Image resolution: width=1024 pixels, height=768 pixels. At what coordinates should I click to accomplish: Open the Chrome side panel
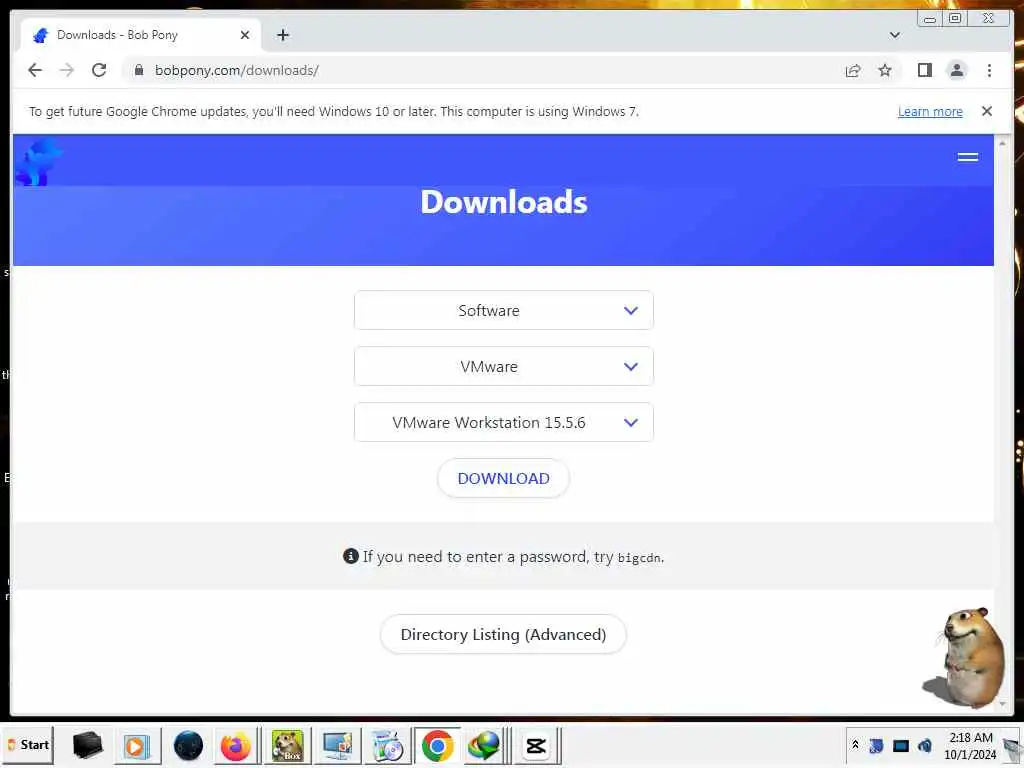click(925, 70)
